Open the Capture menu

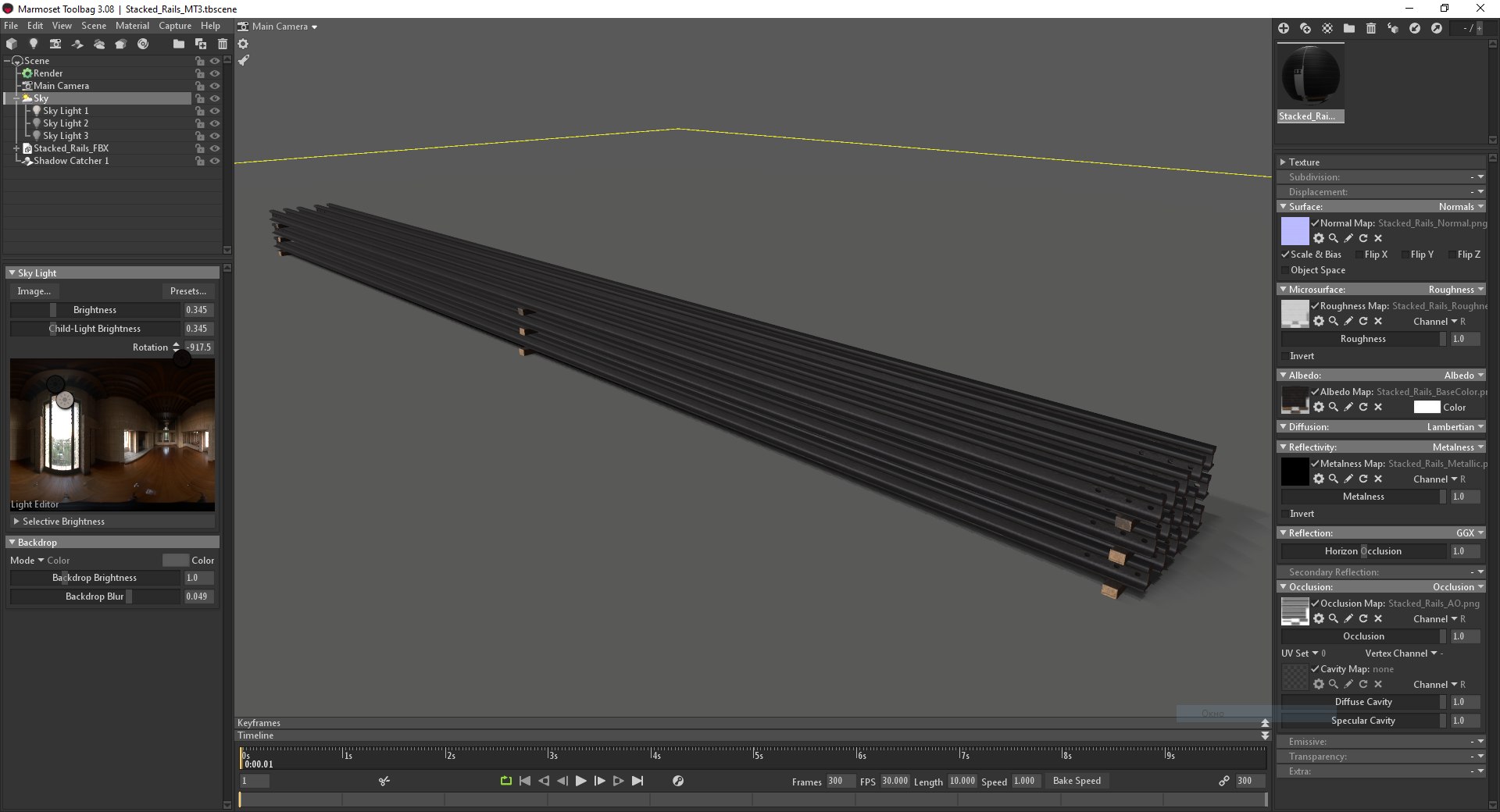point(175,26)
